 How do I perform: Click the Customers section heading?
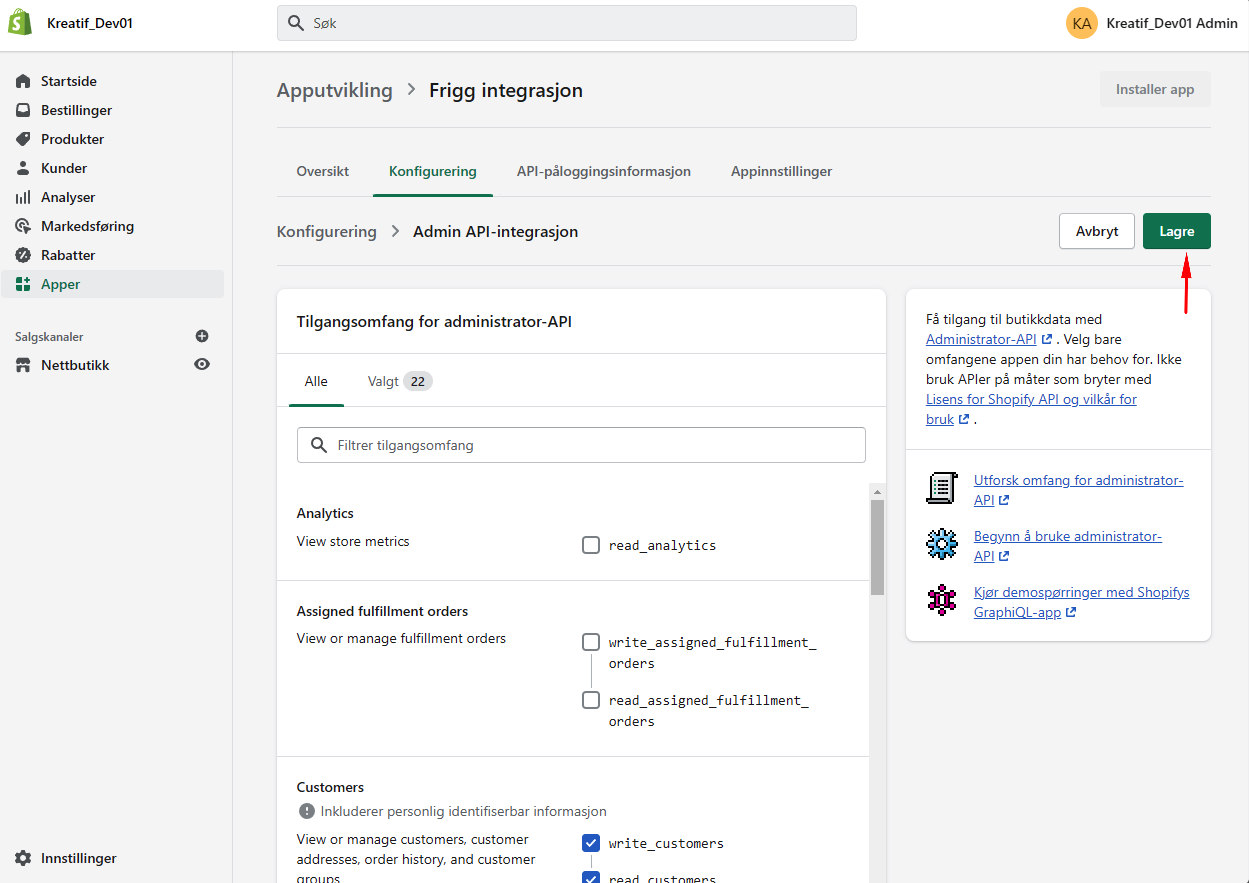[330, 787]
